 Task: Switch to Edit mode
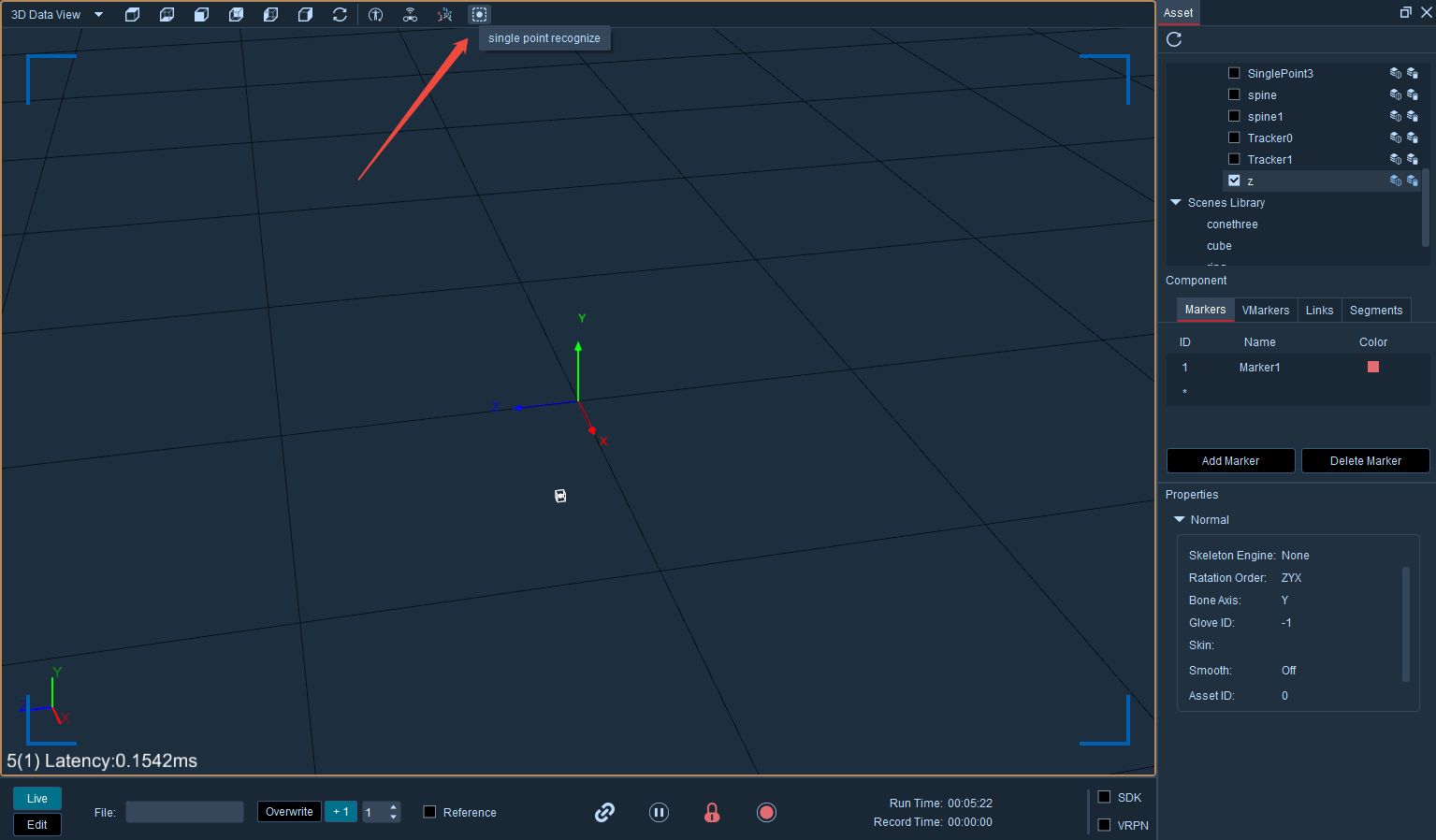tap(37, 825)
